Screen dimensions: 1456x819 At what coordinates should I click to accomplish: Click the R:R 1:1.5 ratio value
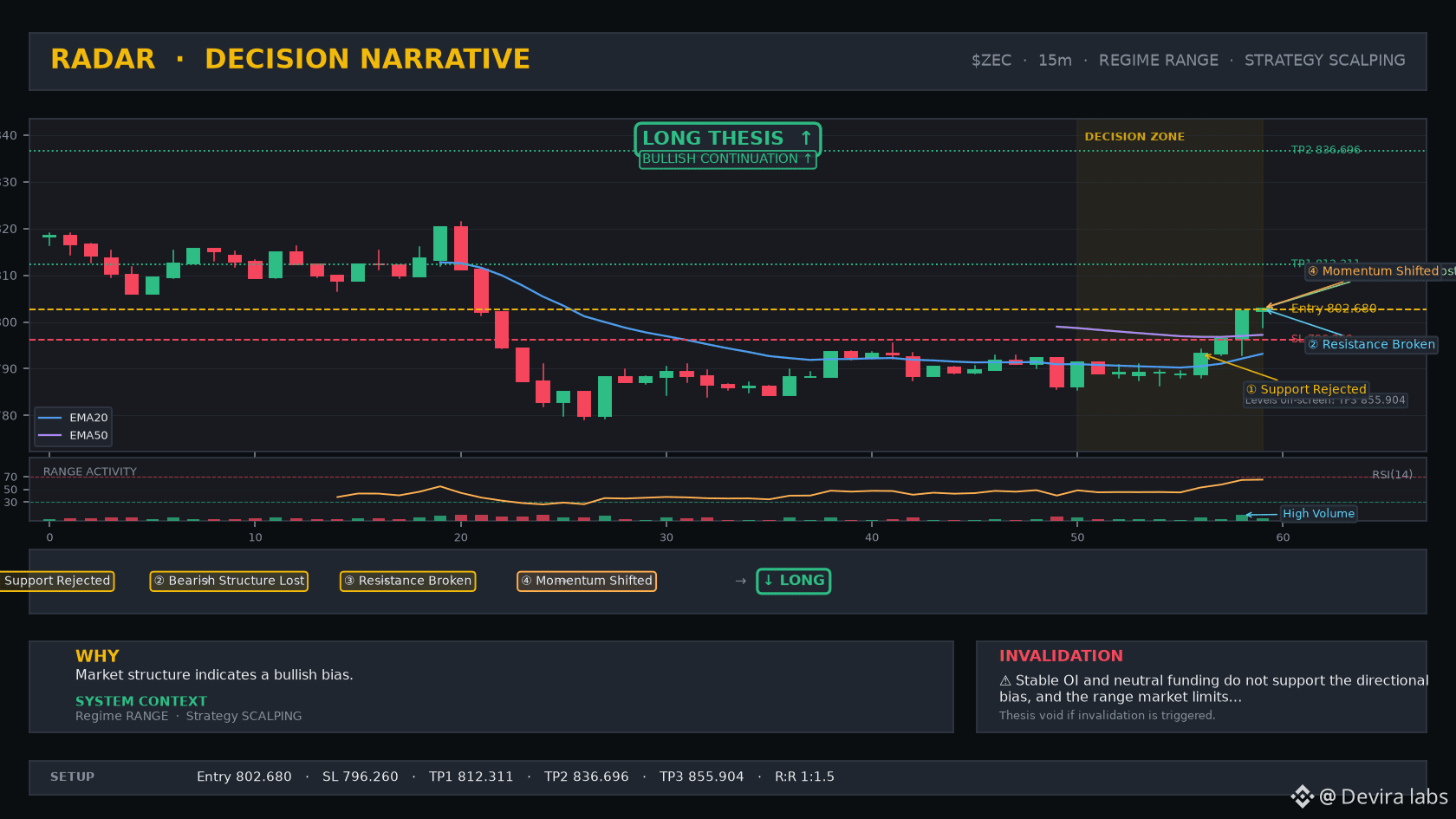pyautogui.click(x=804, y=777)
